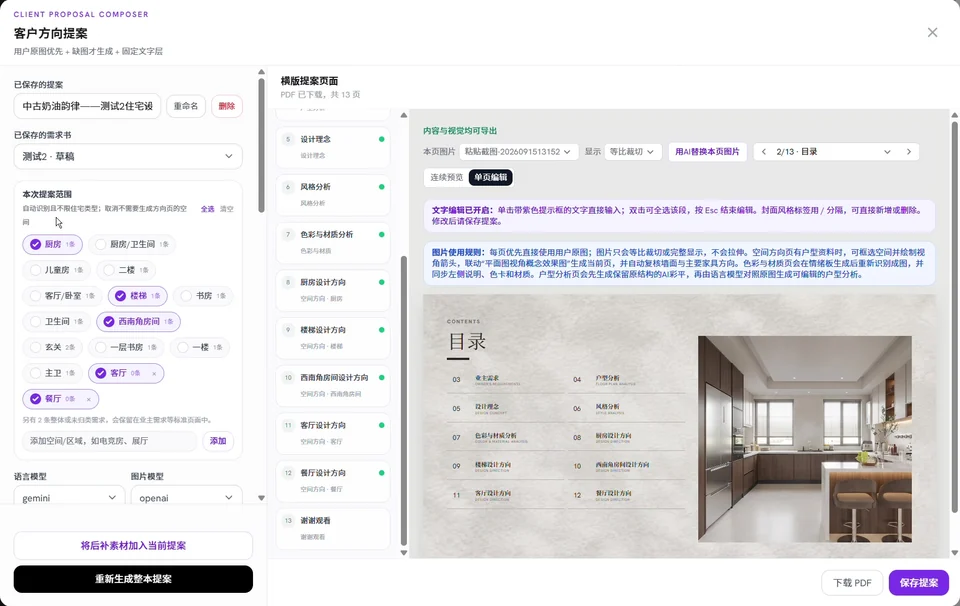Click the kitchen image on the slide
The height and width of the screenshot is (606, 960).
[804, 439]
